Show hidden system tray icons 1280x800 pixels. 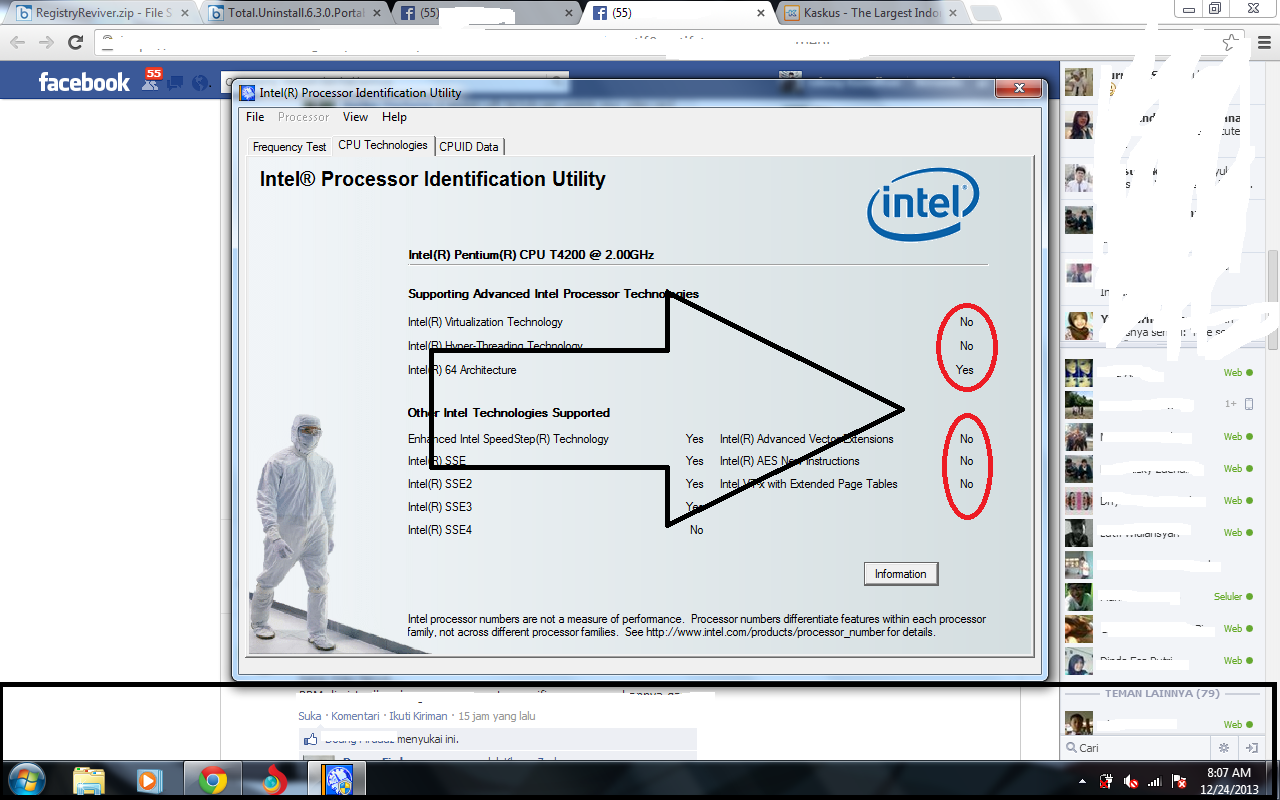1083,781
